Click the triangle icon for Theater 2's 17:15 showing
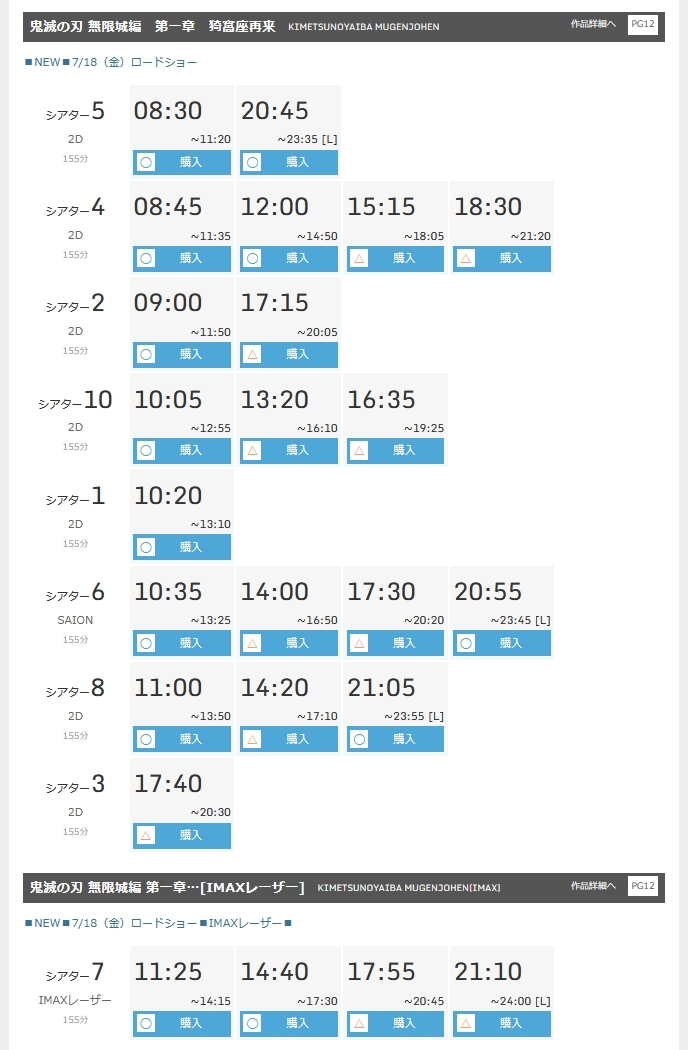 tap(253, 354)
